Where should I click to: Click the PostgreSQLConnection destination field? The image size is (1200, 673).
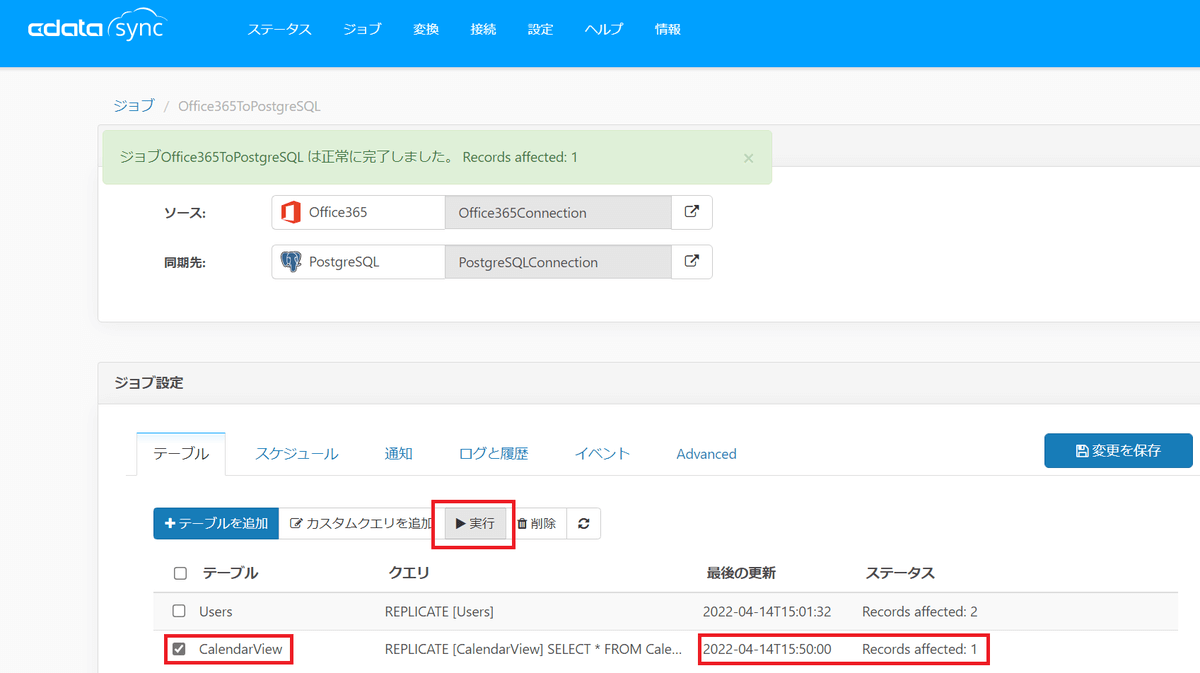coord(558,262)
